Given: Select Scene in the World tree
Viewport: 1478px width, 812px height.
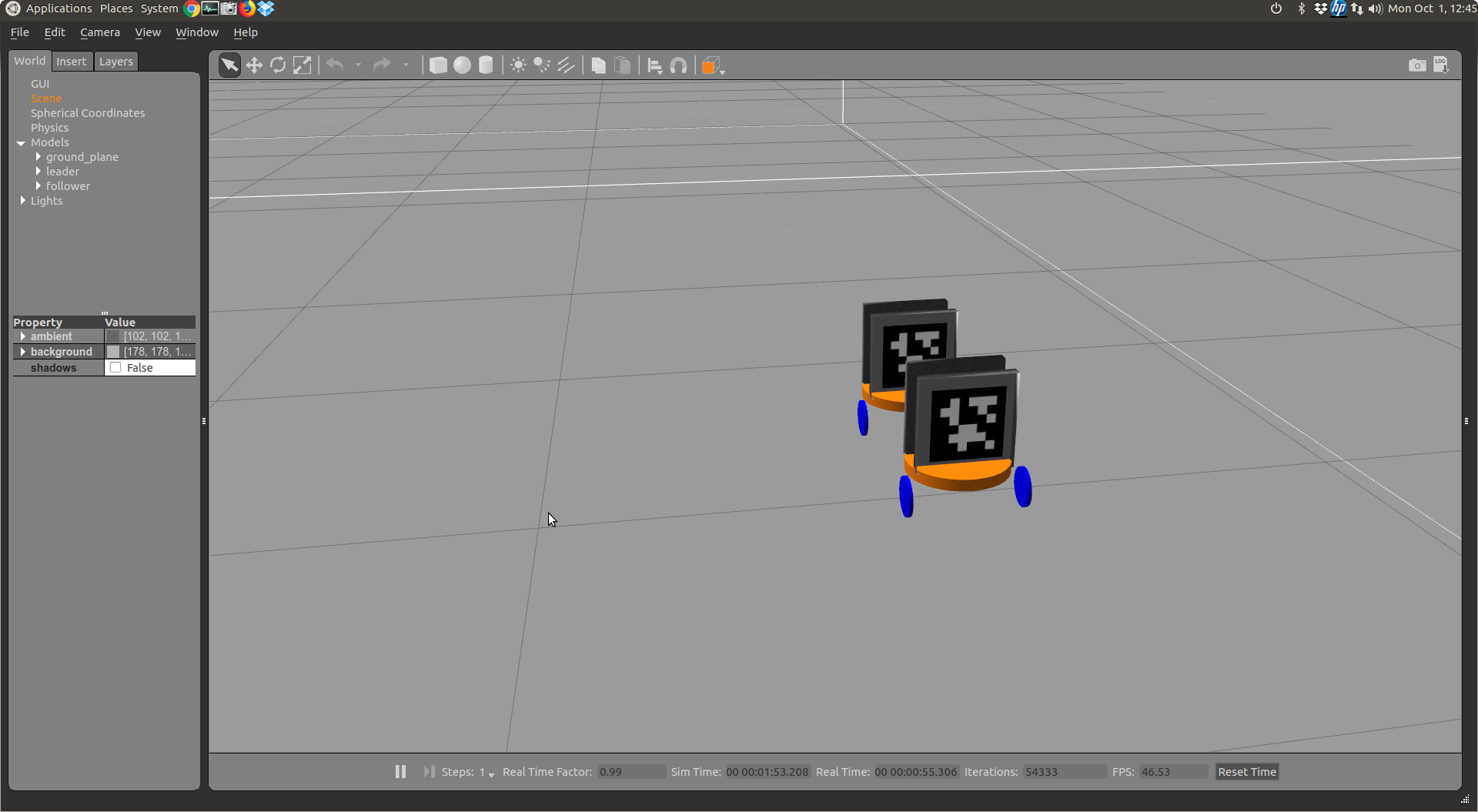Looking at the screenshot, I should pos(46,99).
